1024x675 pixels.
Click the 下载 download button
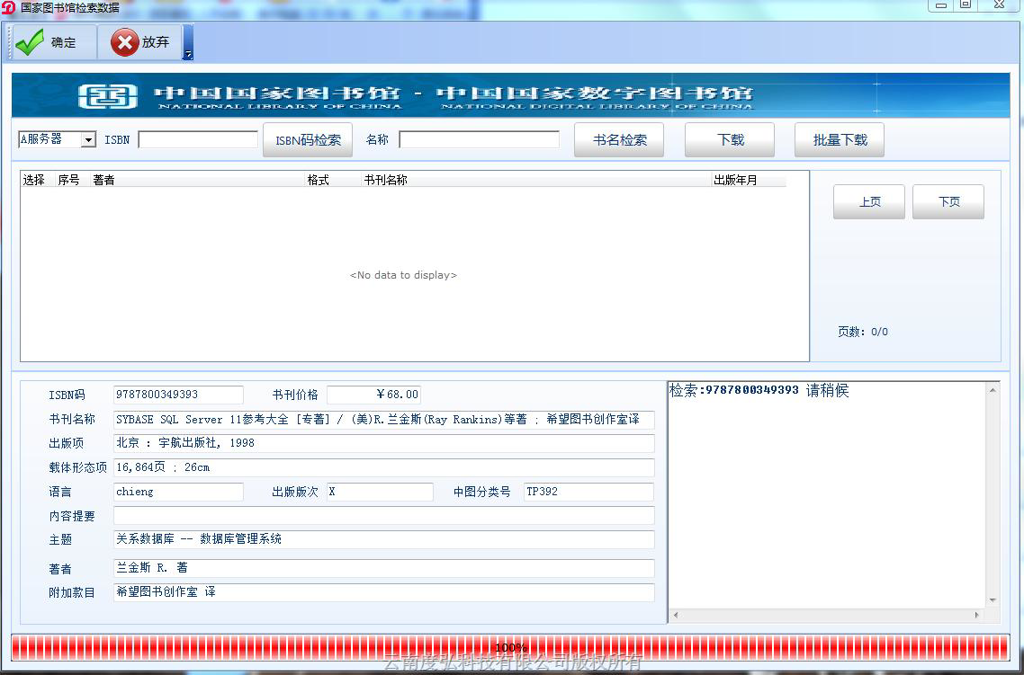[x=730, y=140]
